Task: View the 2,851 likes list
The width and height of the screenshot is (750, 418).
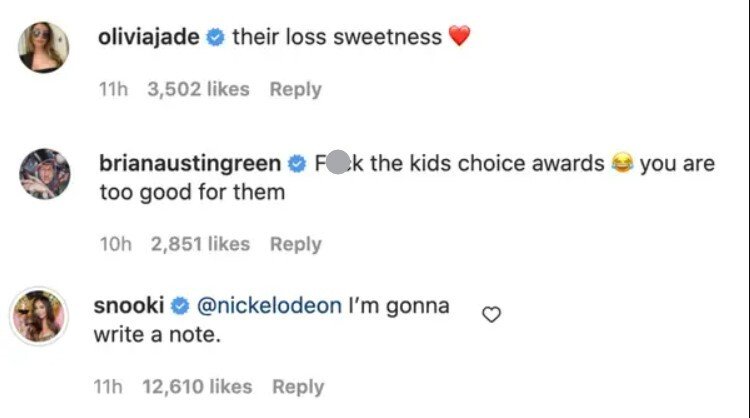Action: click(x=200, y=244)
